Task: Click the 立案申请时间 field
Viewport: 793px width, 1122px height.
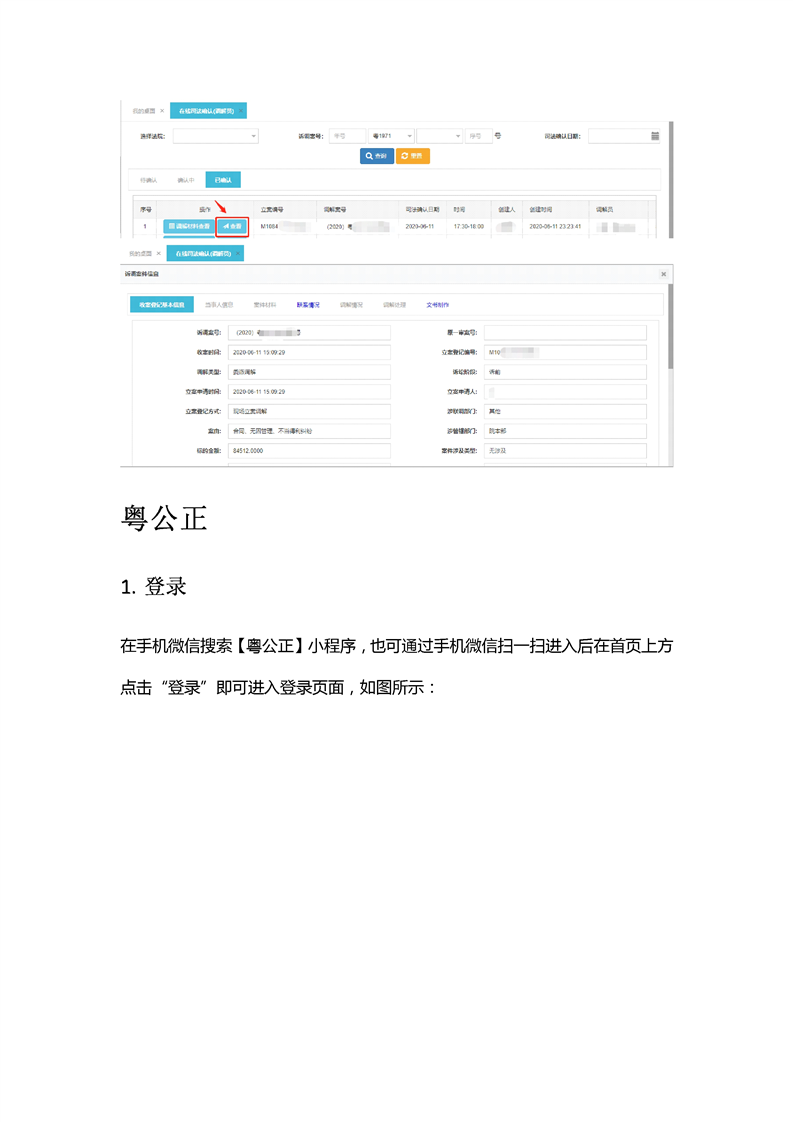Action: pyautogui.click(x=309, y=391)
